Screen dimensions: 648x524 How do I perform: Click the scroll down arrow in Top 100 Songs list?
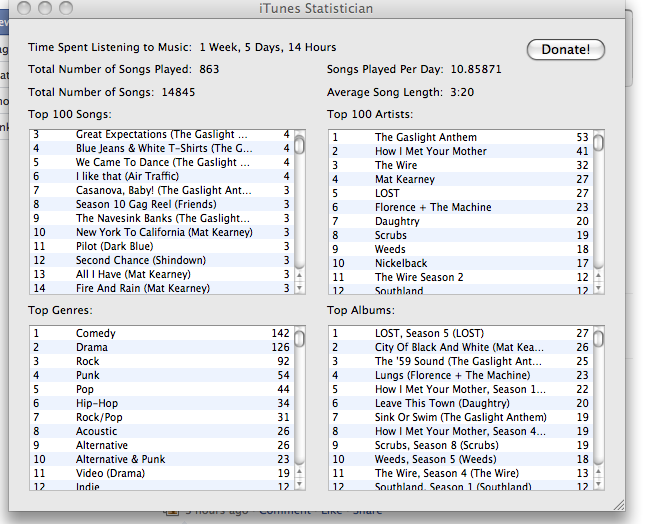[300, 288]
